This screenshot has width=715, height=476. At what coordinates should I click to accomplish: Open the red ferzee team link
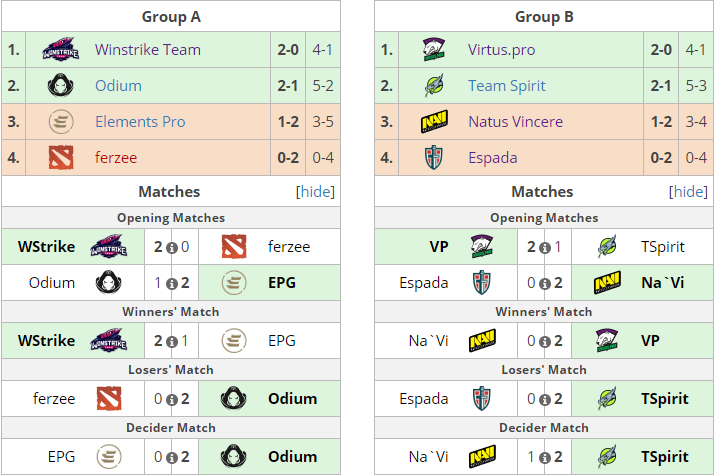pyautogui.click(x=116, y=158)
